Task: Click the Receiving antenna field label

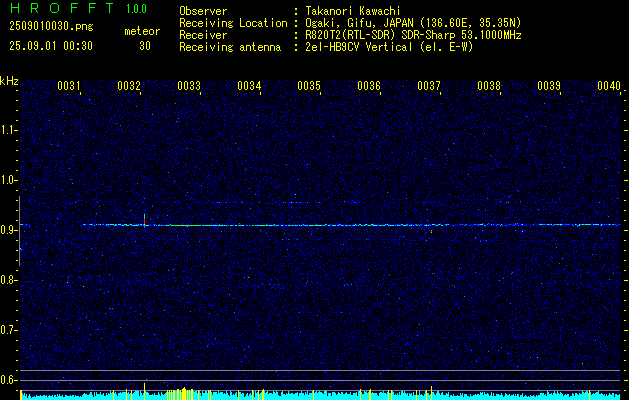Action: tap(230, 47)
